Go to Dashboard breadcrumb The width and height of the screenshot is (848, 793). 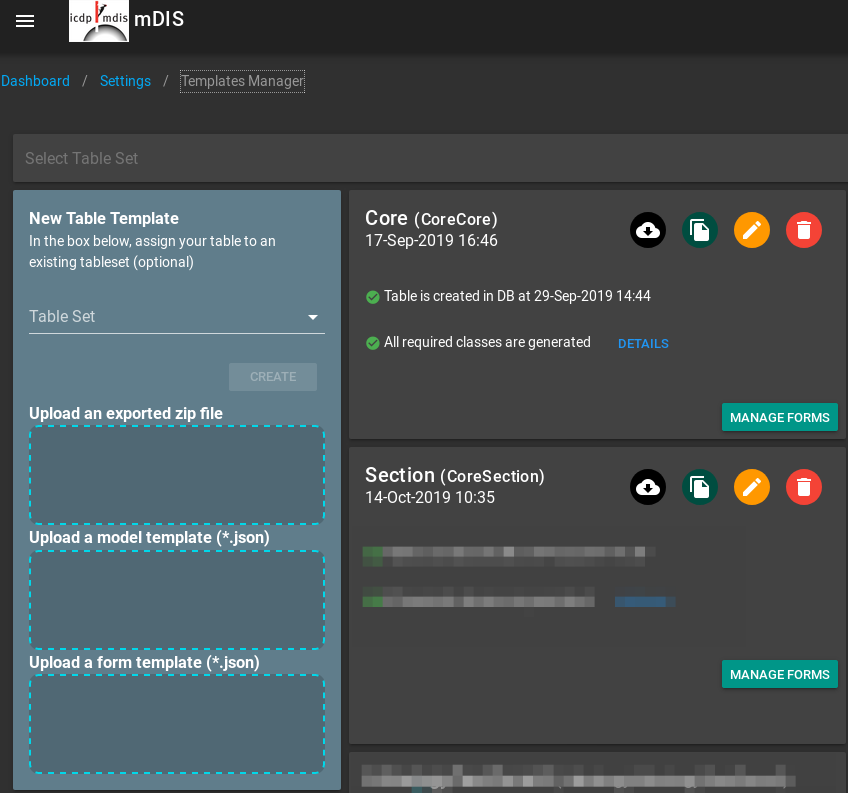[35, 81]
